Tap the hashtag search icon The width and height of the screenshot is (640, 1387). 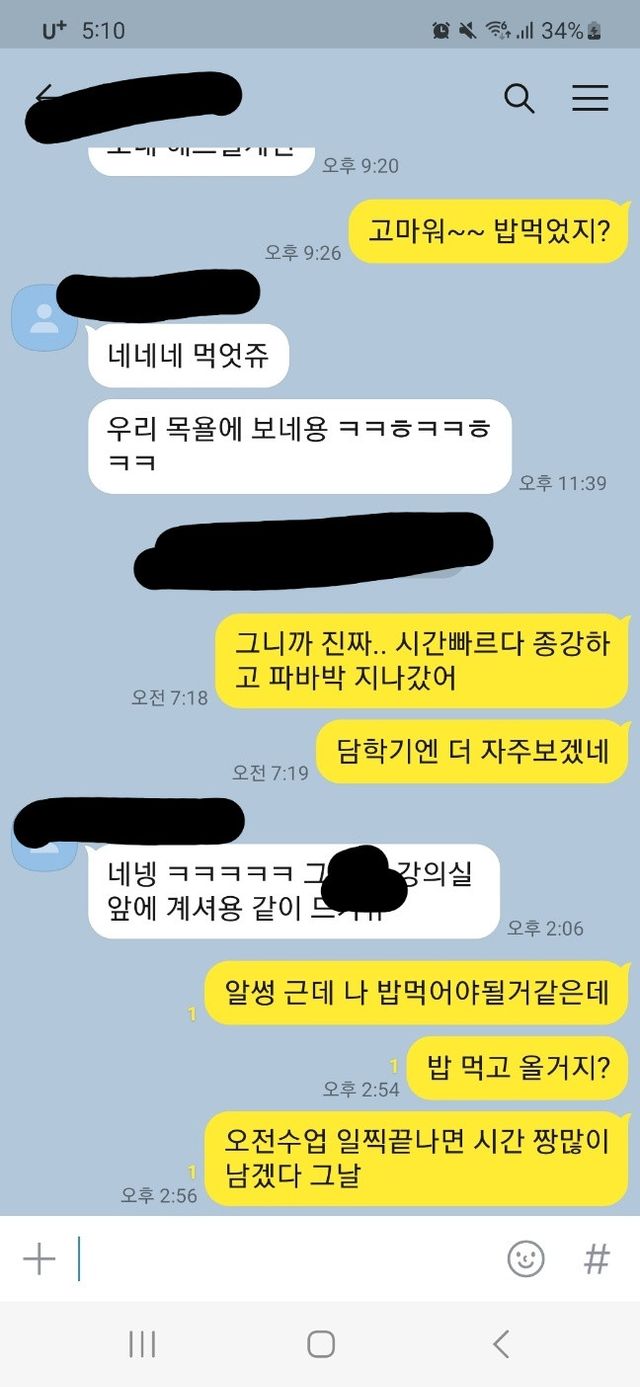597,1259
